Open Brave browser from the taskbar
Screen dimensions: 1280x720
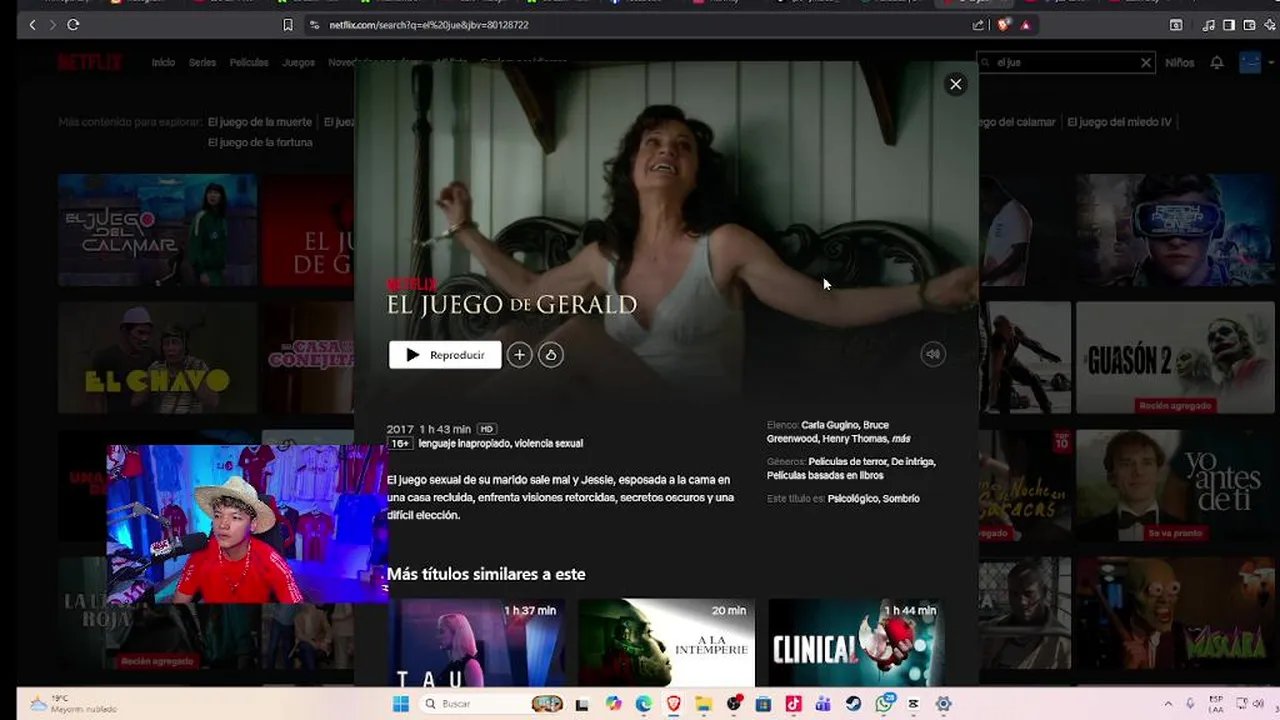pyautogui.click(x=674, y=704)
